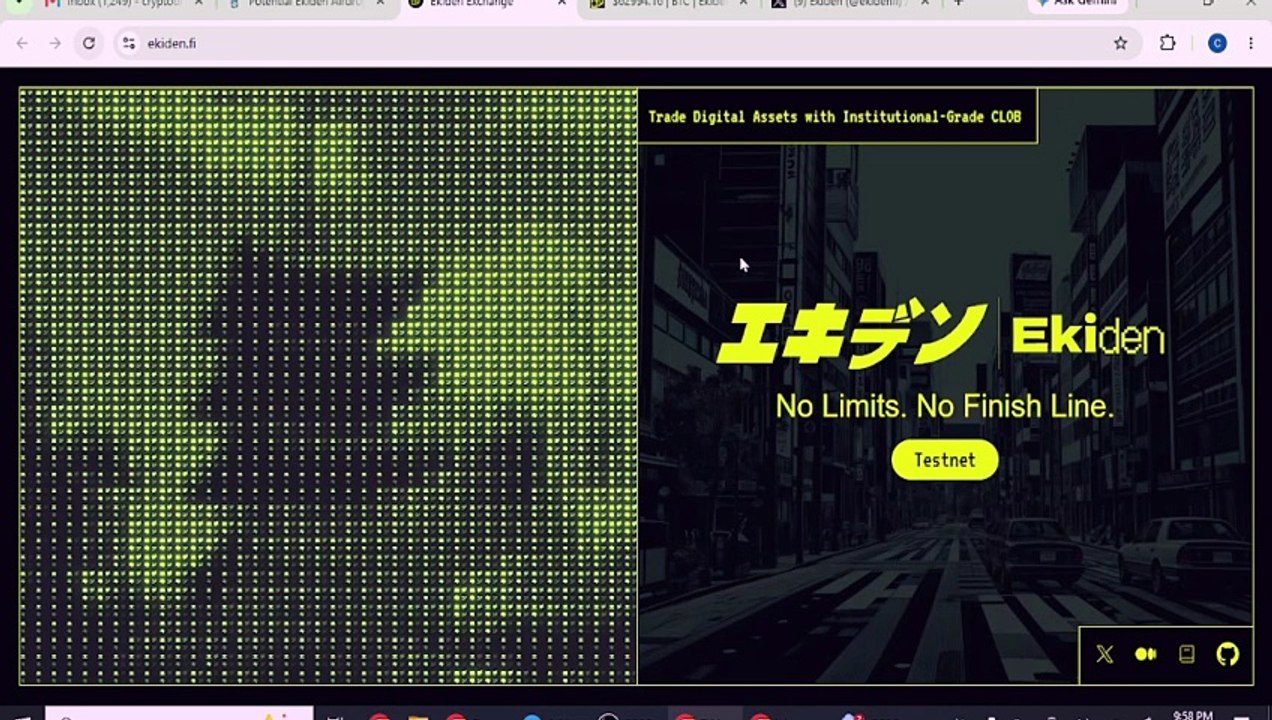The height and width of the screenshot is (720, 1272).
Task: Open Chrome three-dot menu
Action: (x=1251, y=43)
